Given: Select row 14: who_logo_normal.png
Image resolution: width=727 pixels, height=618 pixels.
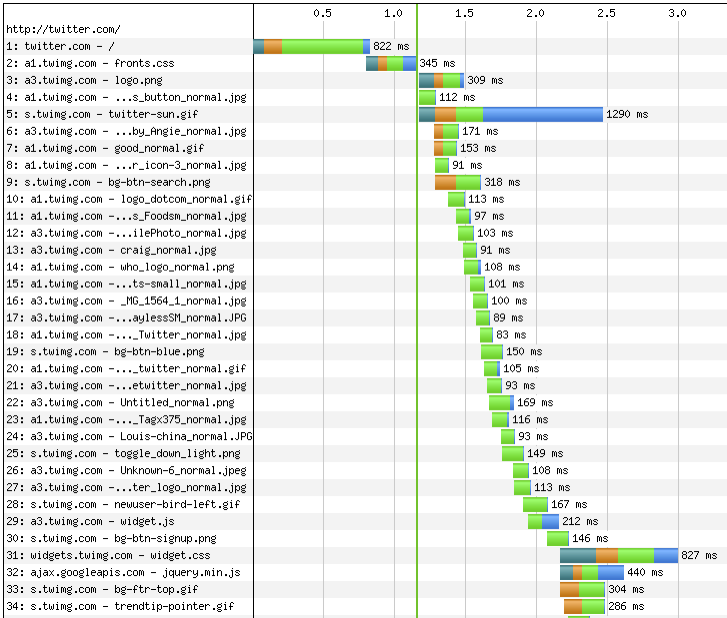Looking at the screenshot, I should (121, 267).
